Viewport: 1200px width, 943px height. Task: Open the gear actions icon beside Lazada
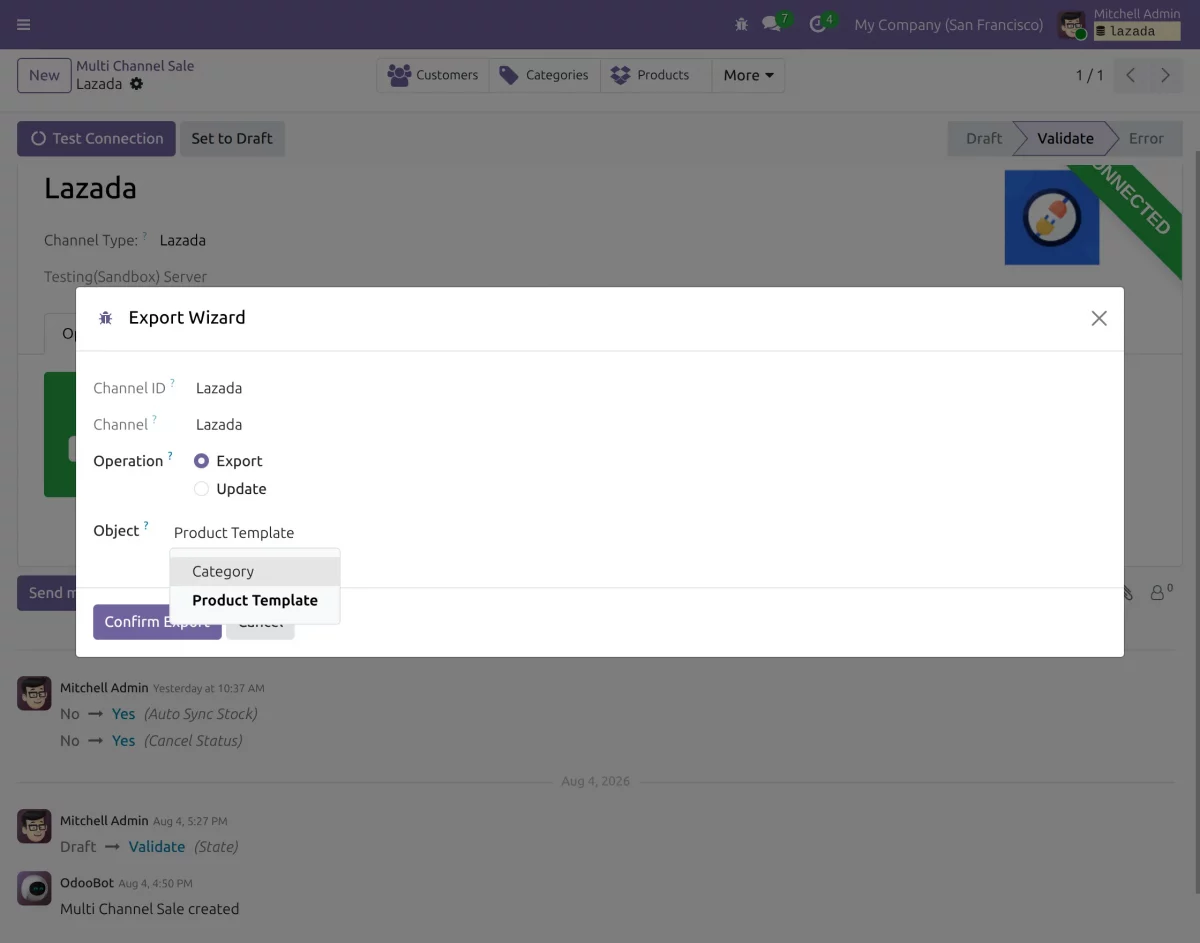136,84
